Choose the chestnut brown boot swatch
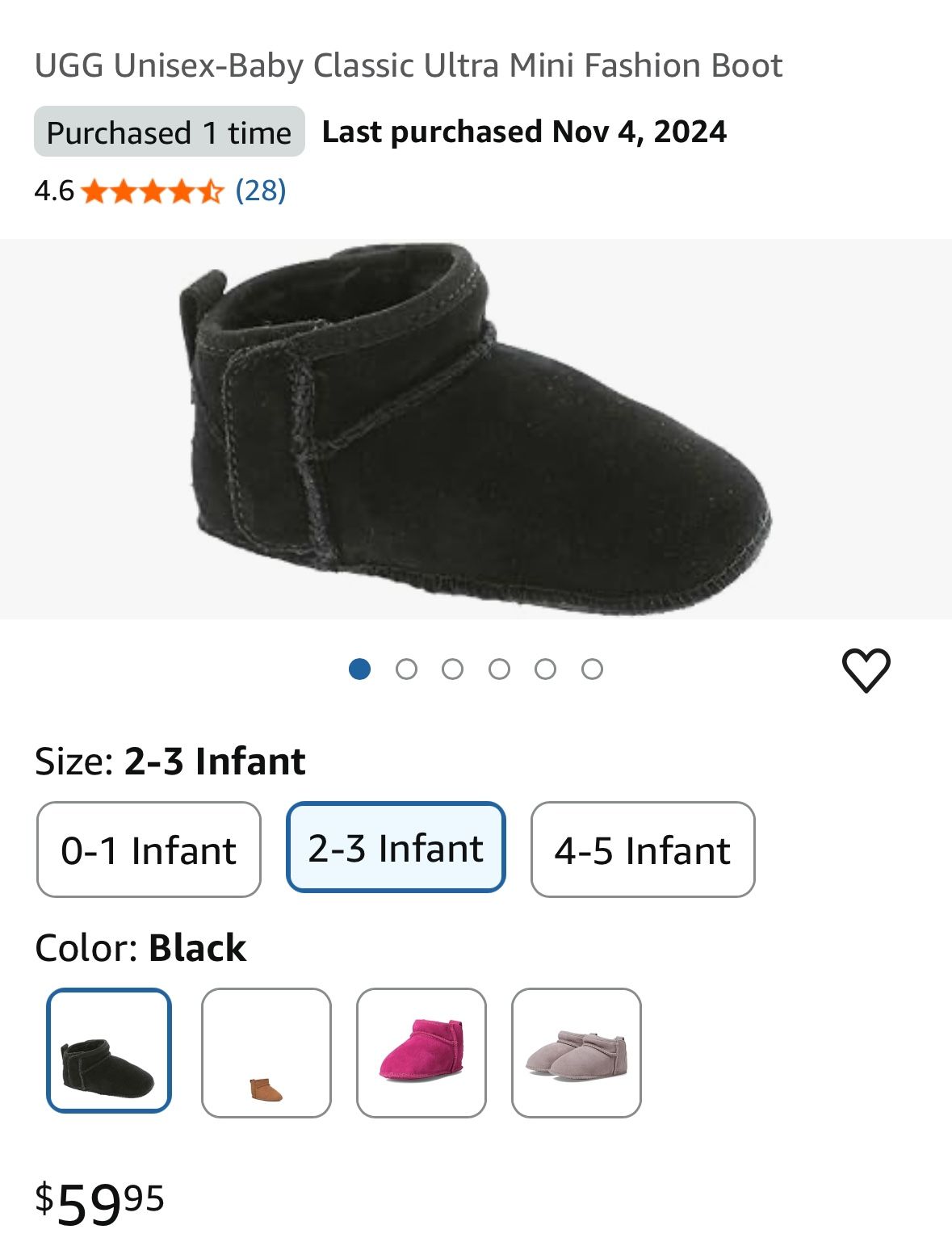 coord(266,1053)
